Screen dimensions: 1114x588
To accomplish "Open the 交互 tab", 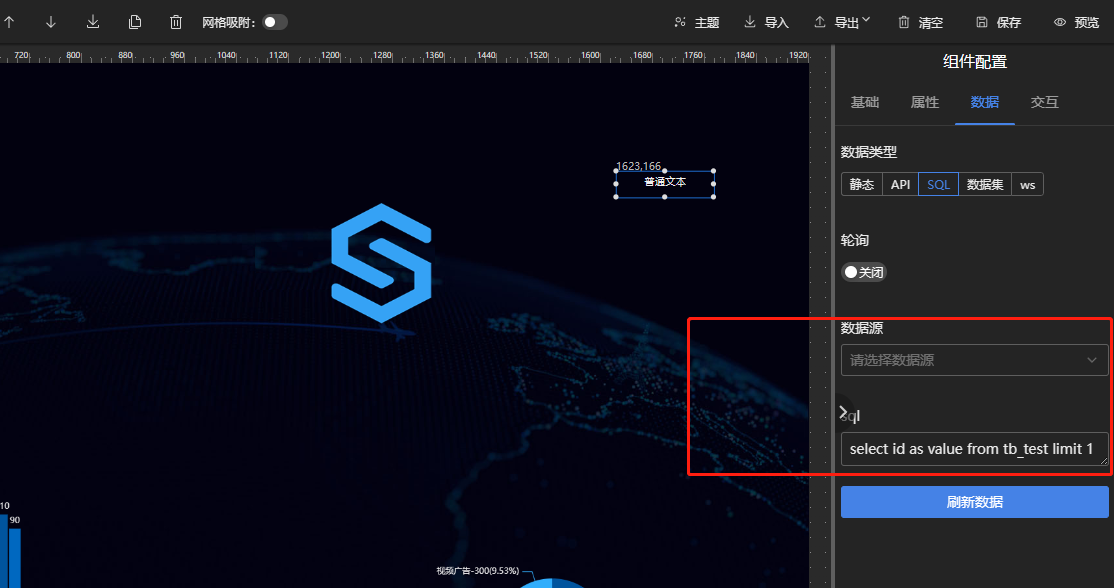I will click(1044, 102).
